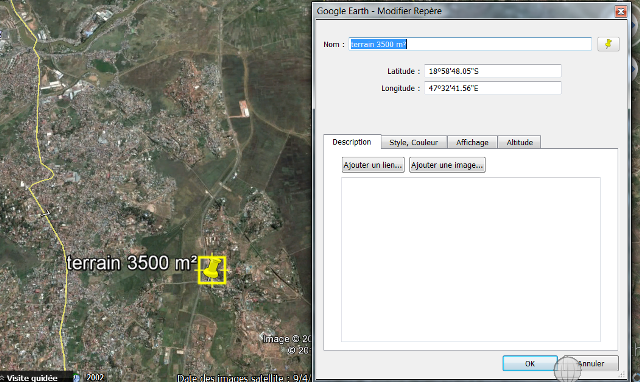Cancel the edit with the Annuler button
Image resolution: width=640 pixels, height=382 pixels.
591,363
